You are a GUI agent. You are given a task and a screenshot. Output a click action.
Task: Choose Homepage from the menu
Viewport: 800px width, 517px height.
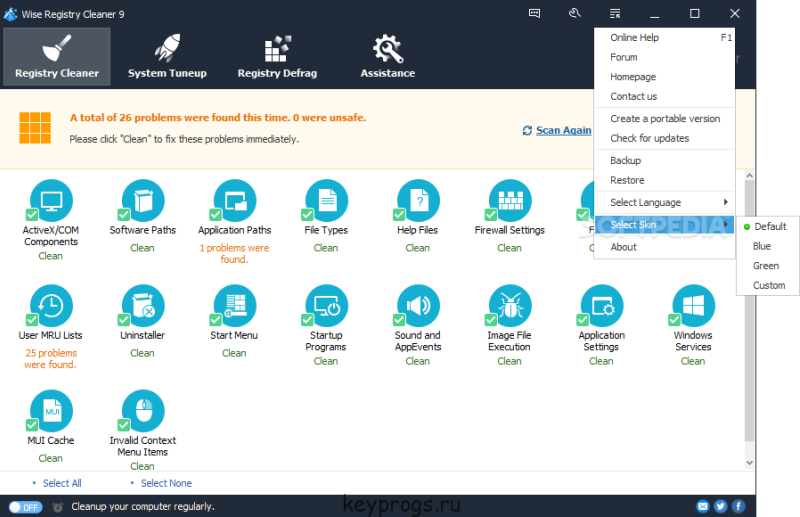[x=664, y=77]
